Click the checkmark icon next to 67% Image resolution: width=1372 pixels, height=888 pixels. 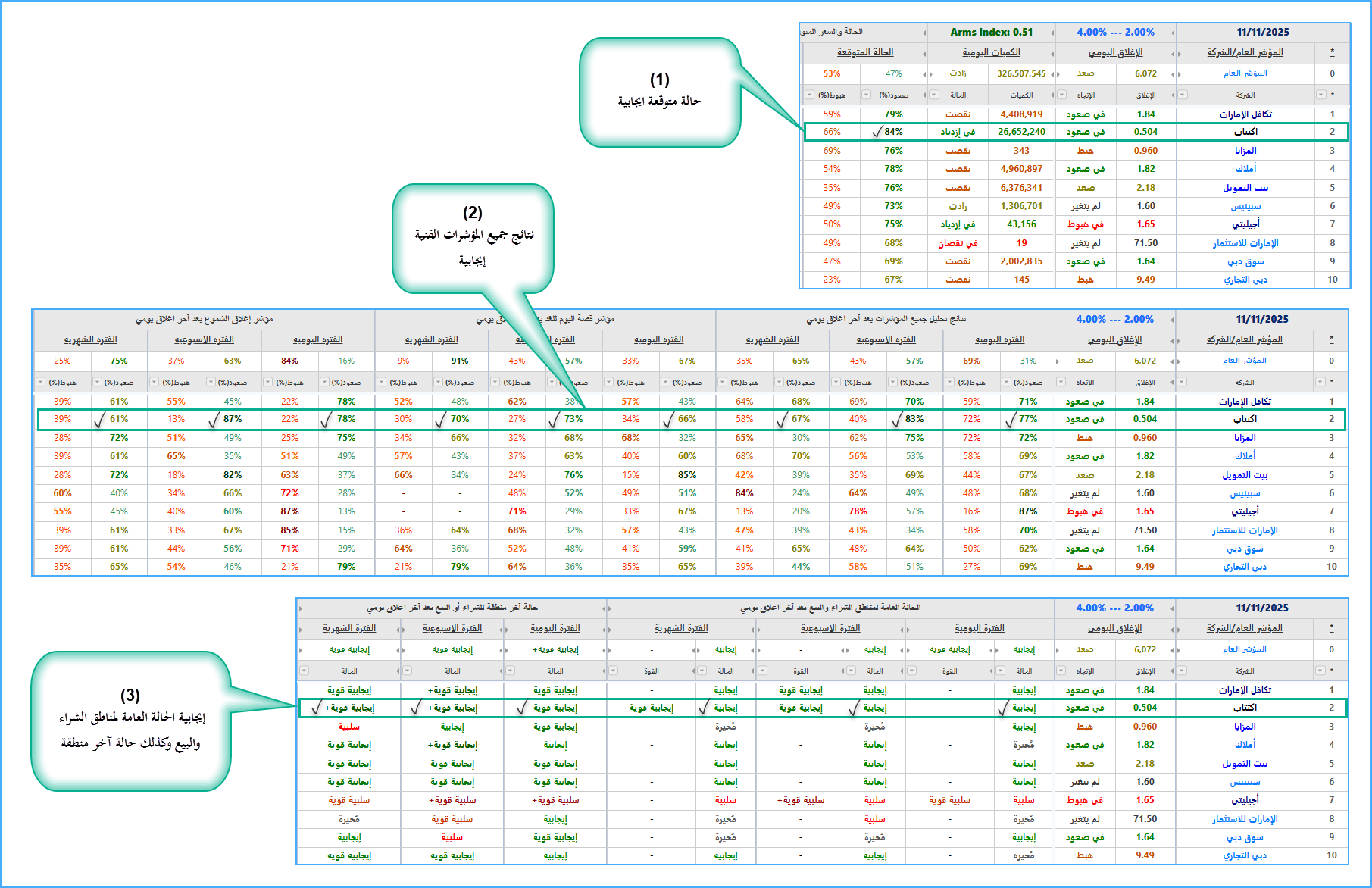[783, 420]
